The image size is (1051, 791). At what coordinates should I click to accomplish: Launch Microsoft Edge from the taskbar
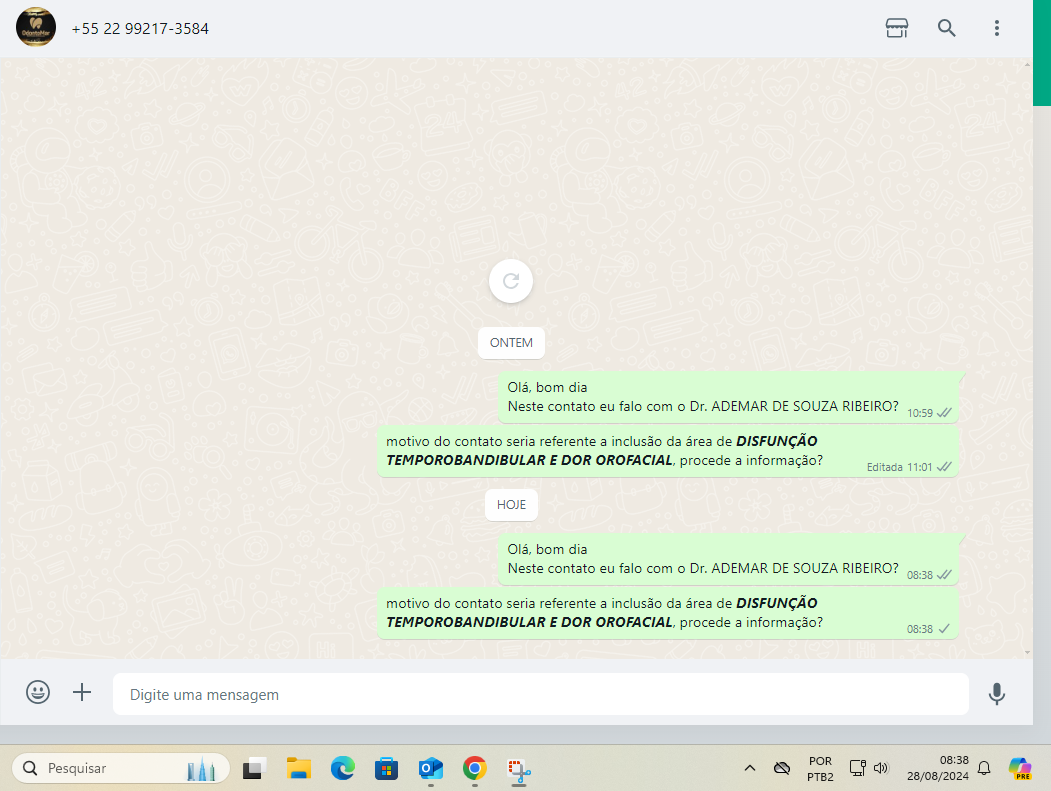point(343,768)
